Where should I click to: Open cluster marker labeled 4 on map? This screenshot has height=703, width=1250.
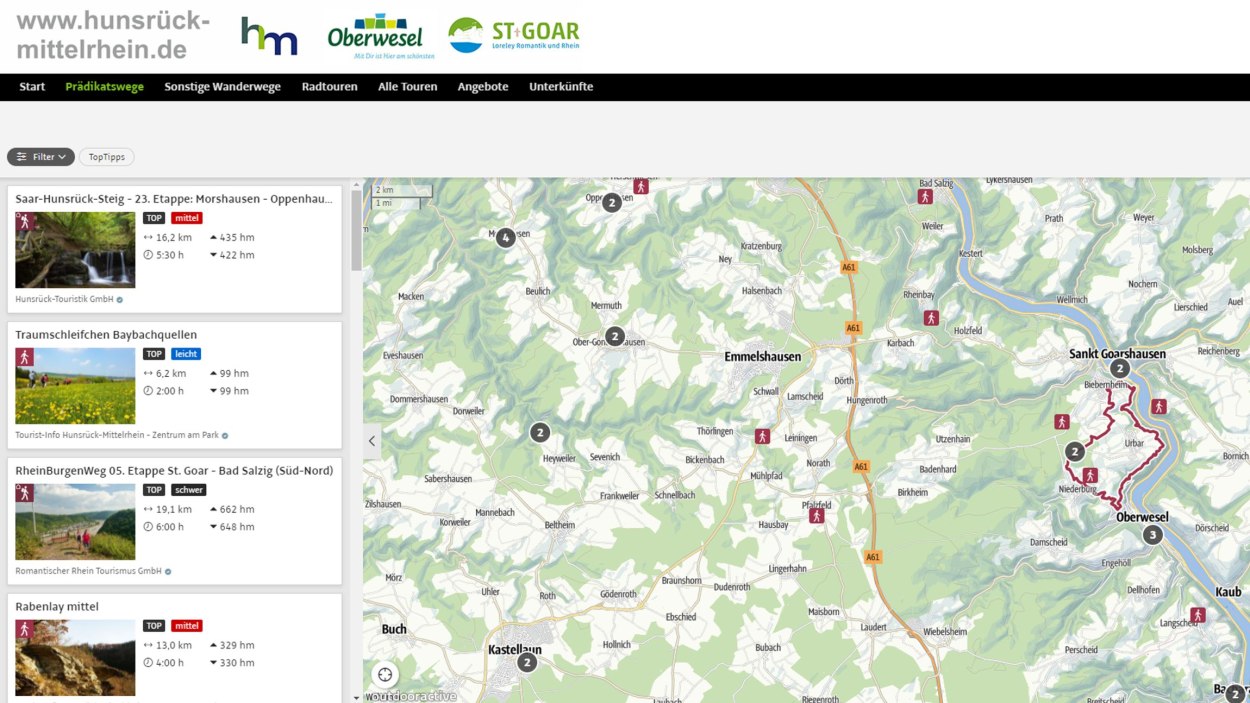click(x=506, y=238)
